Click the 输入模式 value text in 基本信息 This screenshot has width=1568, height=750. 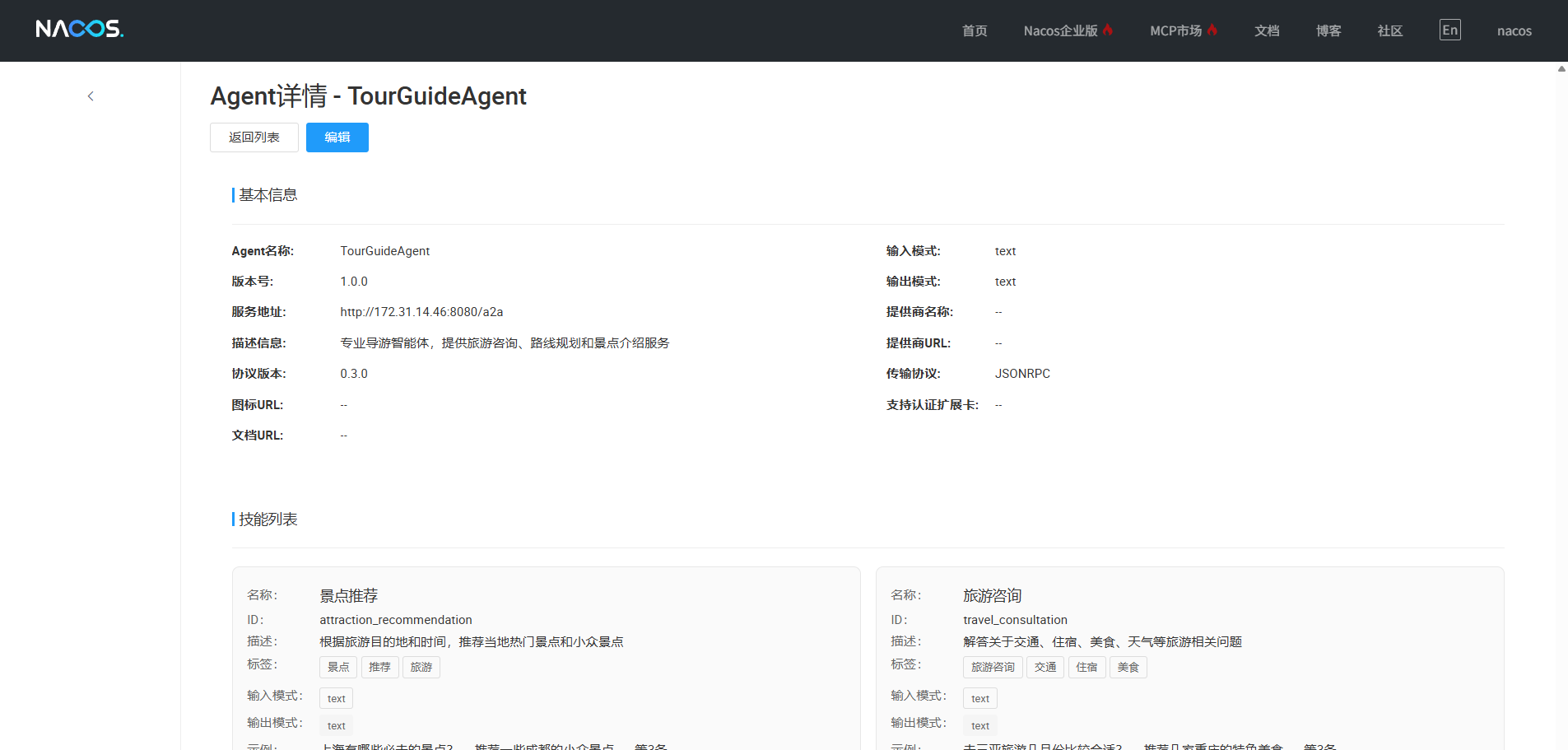click(x=1005, y=251)
